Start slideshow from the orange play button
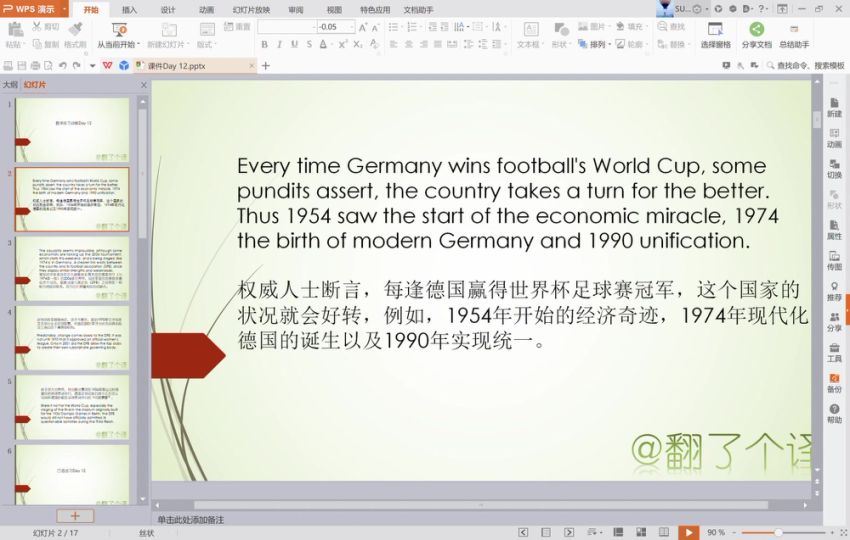The image size is (850, 540). click(688, 532)
